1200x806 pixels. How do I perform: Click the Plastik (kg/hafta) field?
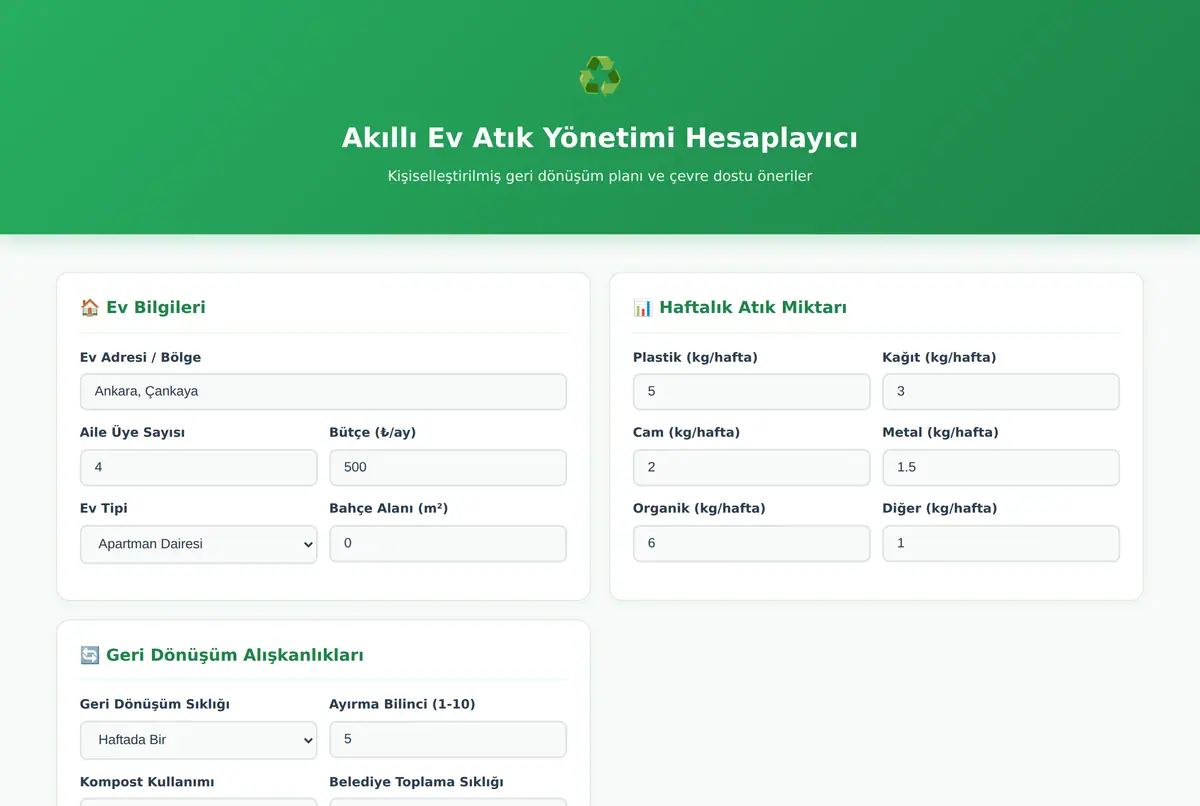tap(752, 391)
